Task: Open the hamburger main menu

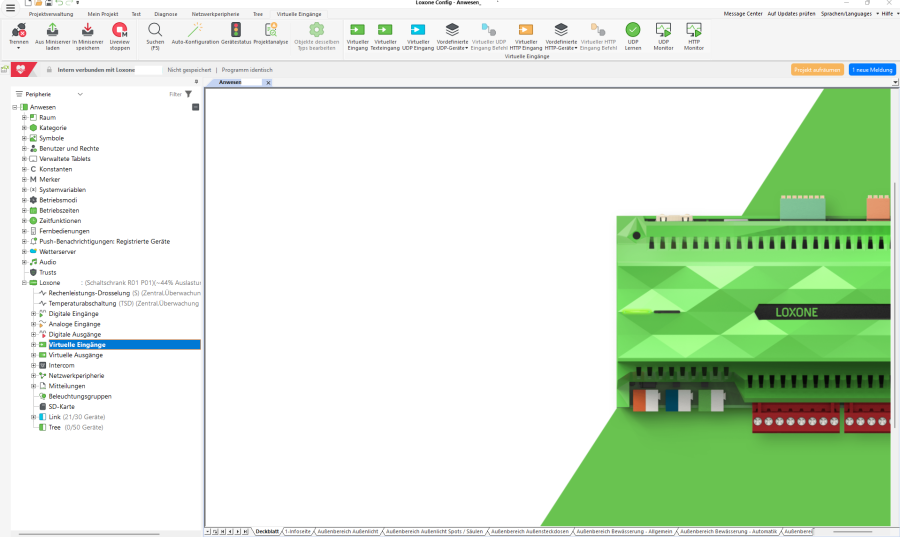Action: (x=10, y=8)
